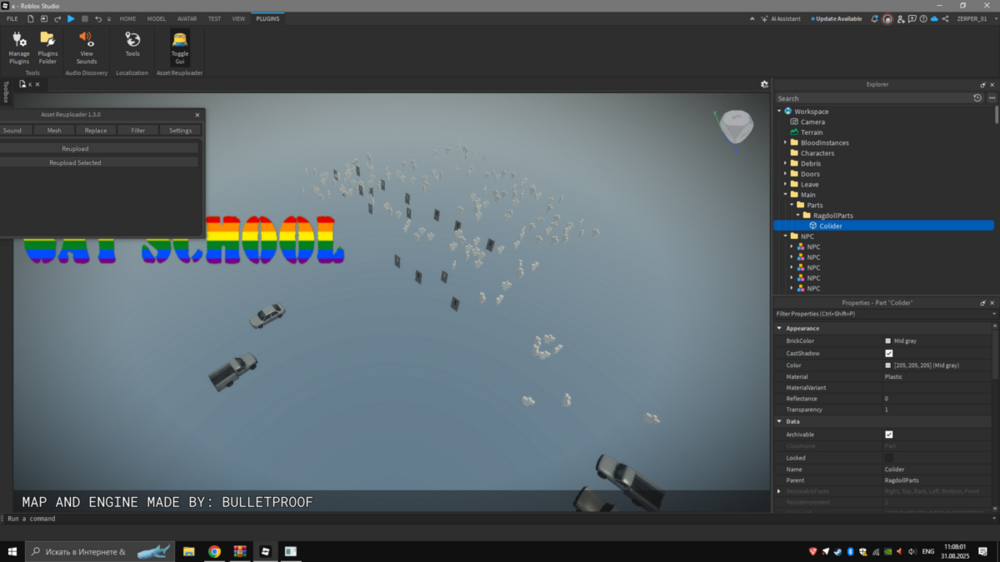Viewport: 1000px width, 562px height.
Task: Switch to the HOME ribbon tab
Action: coord(128,19)
